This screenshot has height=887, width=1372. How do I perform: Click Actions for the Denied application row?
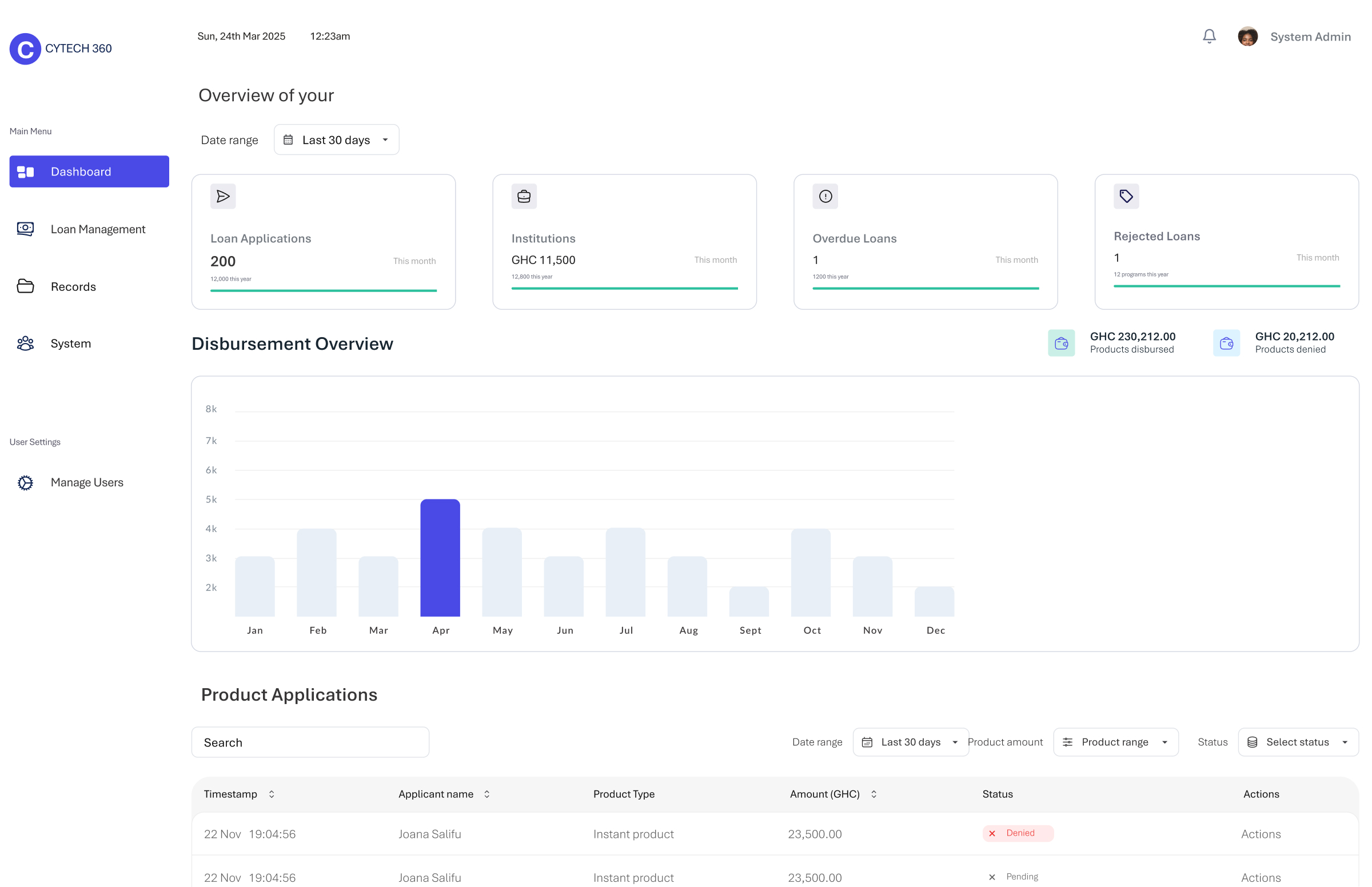tap(1261, 834)
